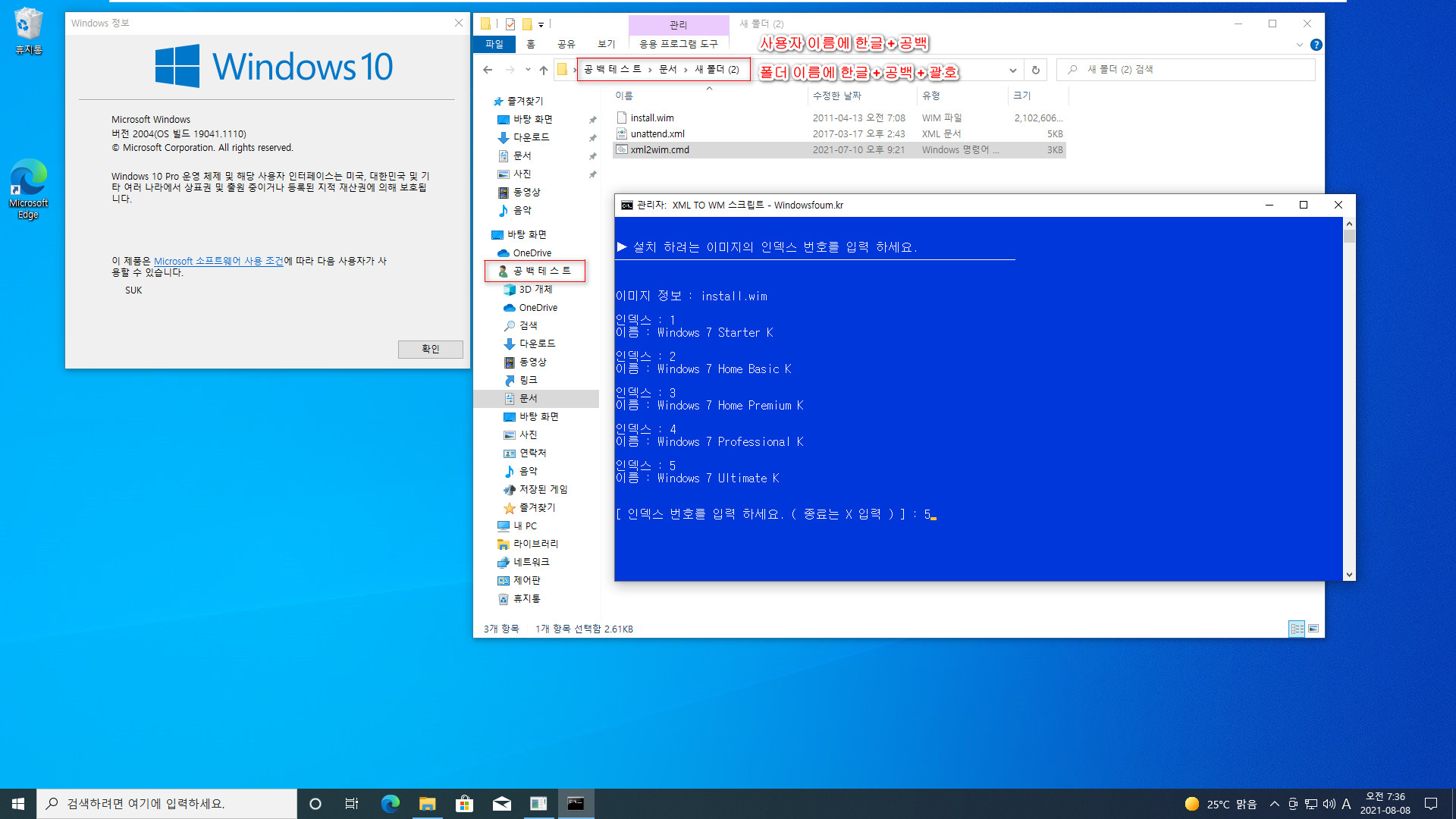Open the address bar history dropdown

coord(1012,70)
